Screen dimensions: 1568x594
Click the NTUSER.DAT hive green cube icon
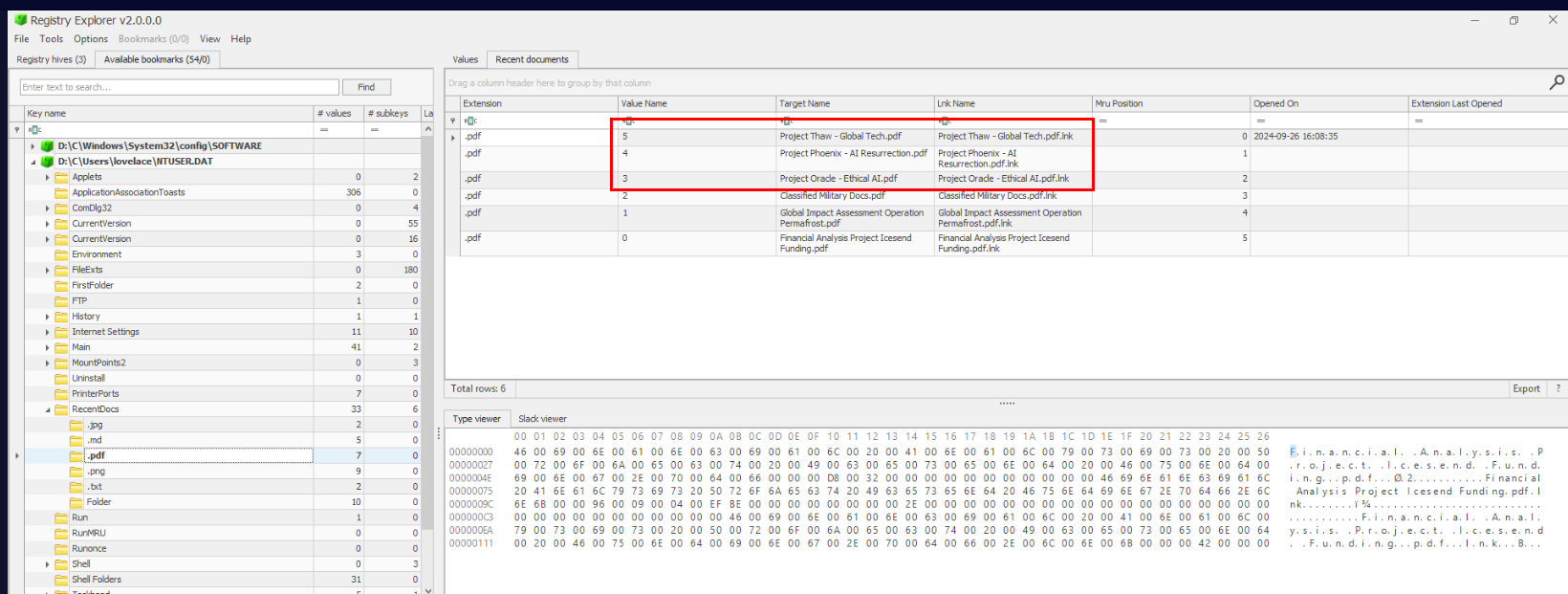pos(47,162)
